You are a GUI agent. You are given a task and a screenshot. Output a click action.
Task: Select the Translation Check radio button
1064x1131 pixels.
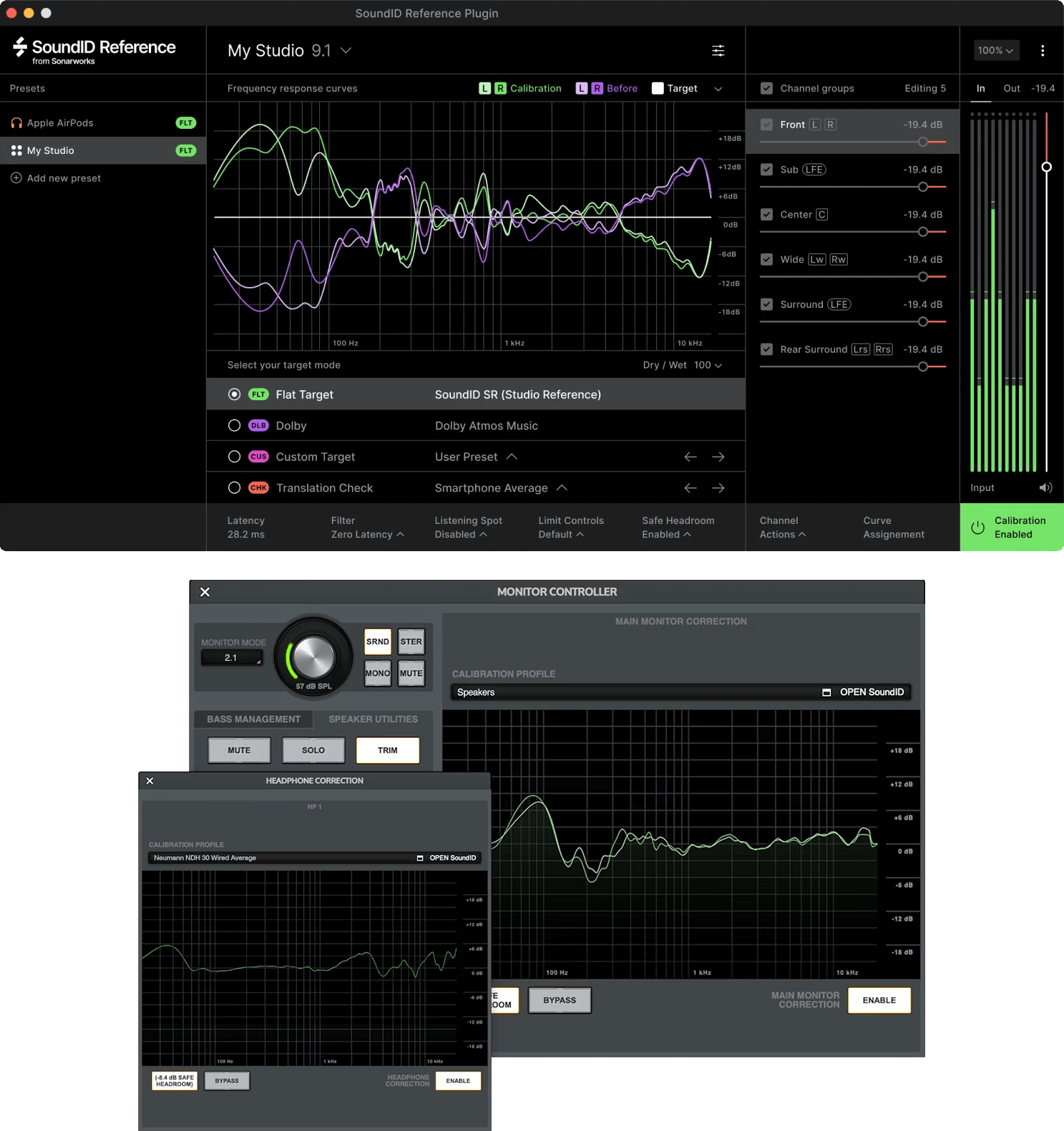pos(234,487)
